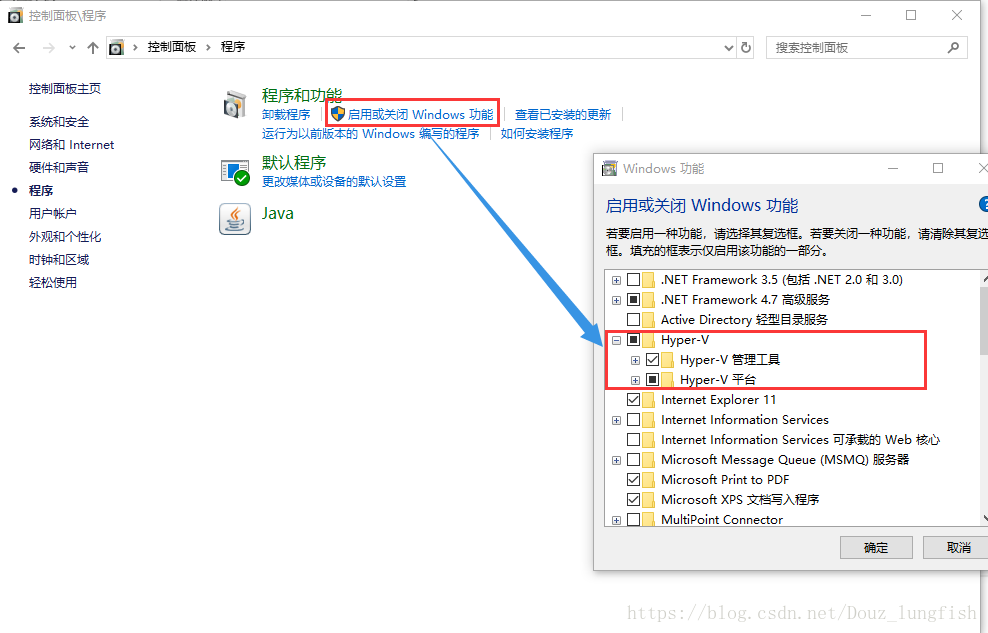Click 取消 button in Windows 功能 dialog
Screen dimensions: 988x633
point(958,547)
